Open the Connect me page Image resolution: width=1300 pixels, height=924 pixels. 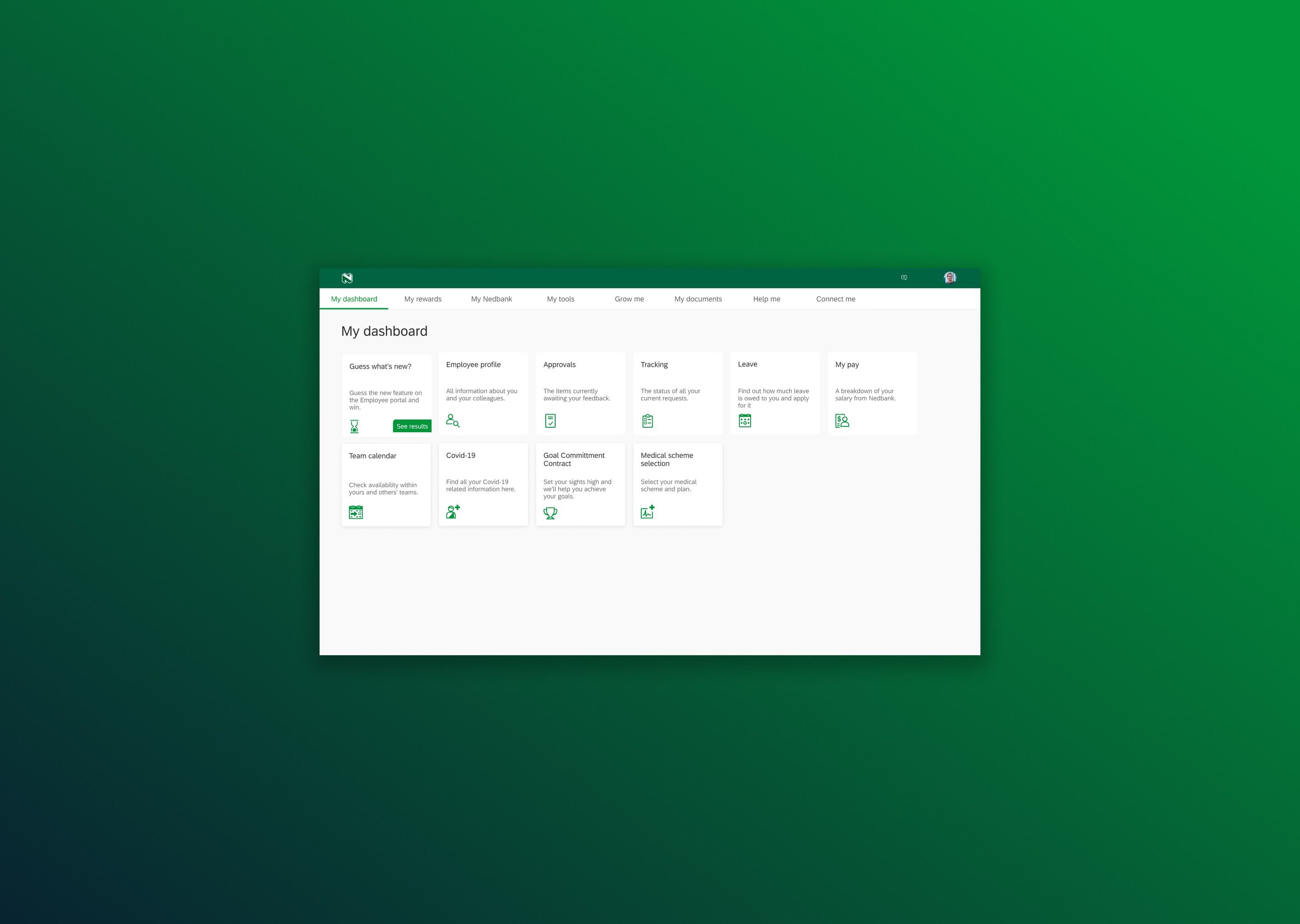[836, 299]
